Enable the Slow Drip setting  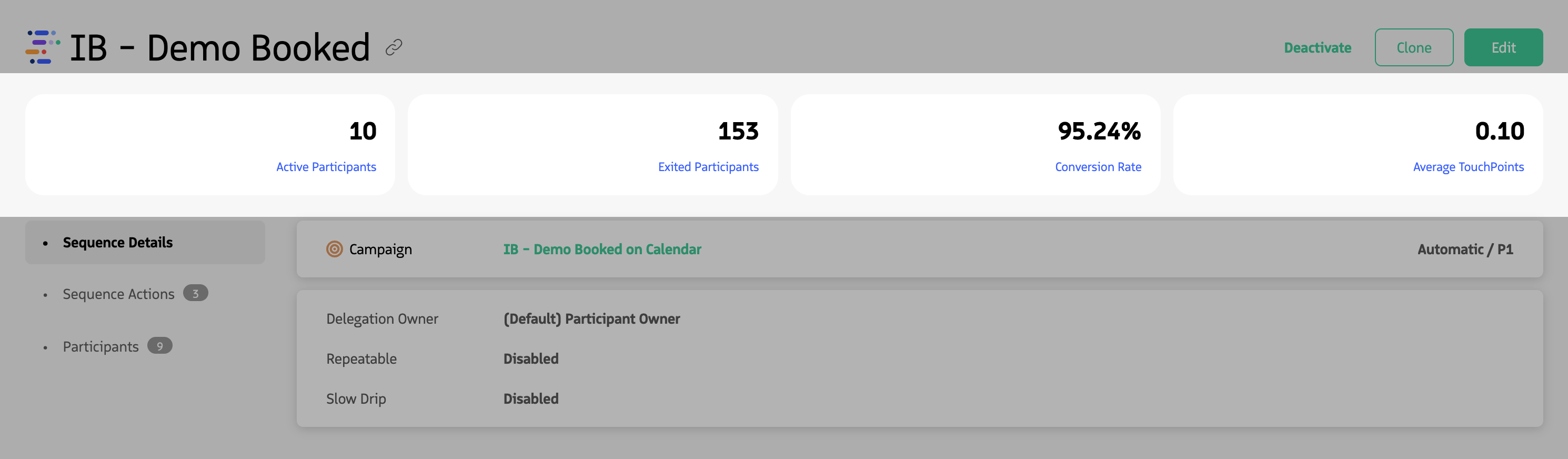click(530, 399)
